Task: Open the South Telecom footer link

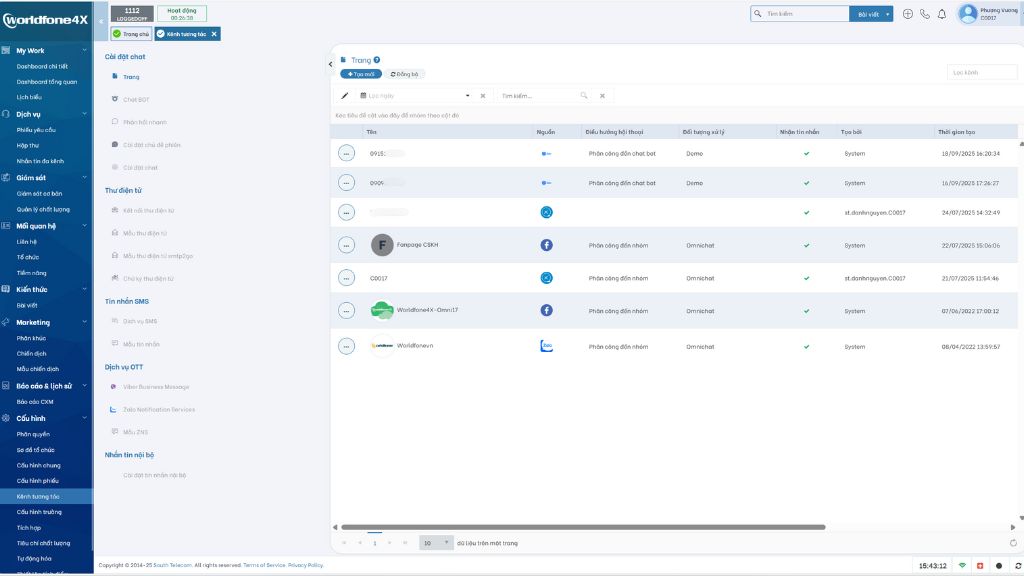Action: [x=172, y=565]
